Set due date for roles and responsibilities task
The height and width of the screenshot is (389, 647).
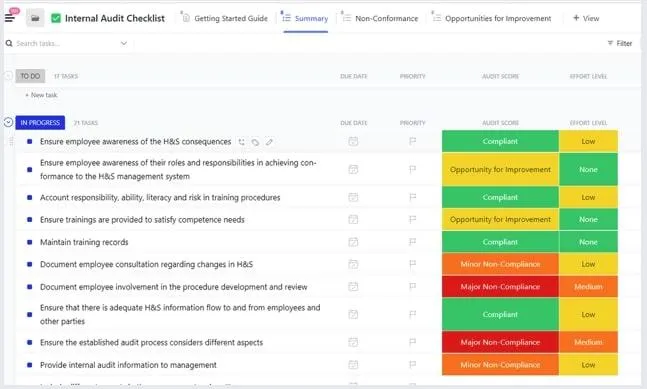click(353, 169)
